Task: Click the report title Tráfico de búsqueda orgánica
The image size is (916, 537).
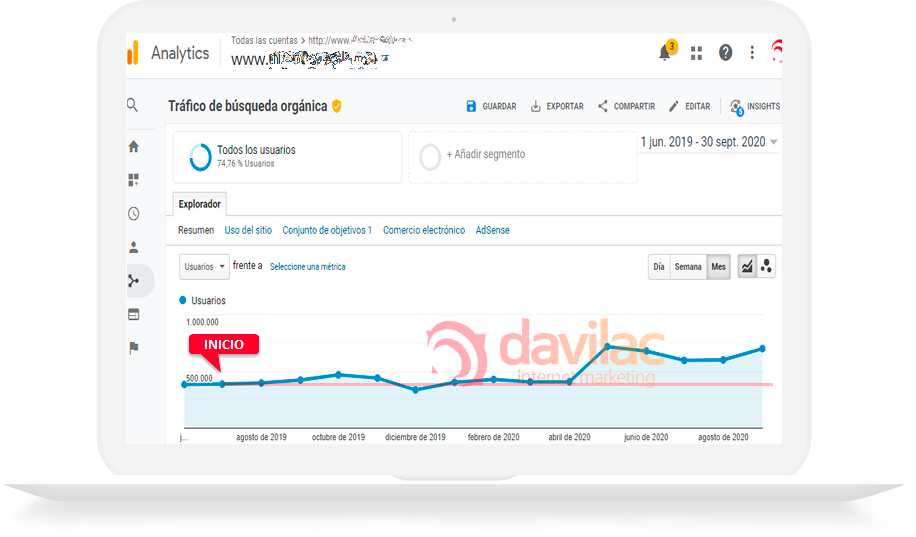Action: (248, 106)
